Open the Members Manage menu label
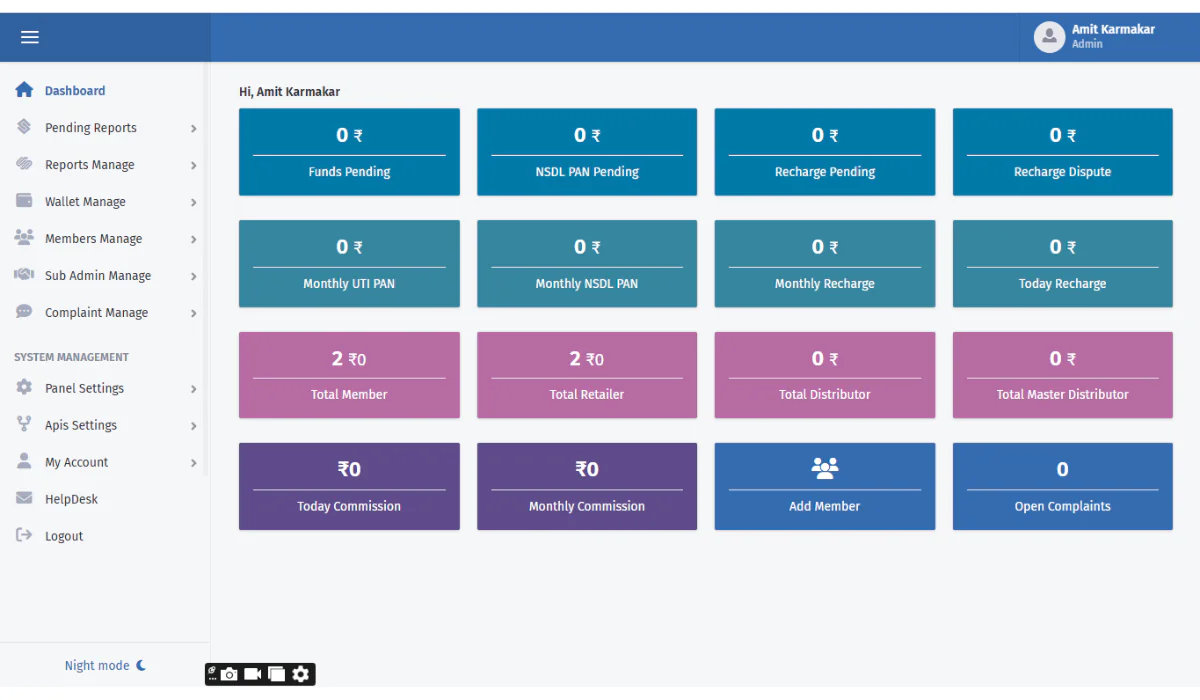This screenshot has height=700, width=1200. 93,239
